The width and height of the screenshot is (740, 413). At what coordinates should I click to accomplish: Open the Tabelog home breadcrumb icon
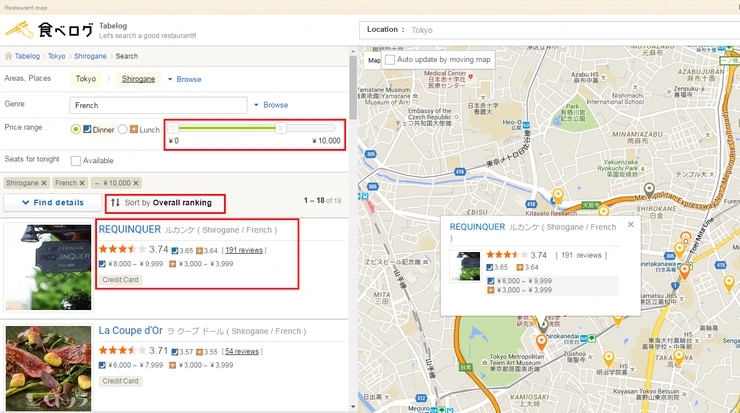(x=8, y=56)
